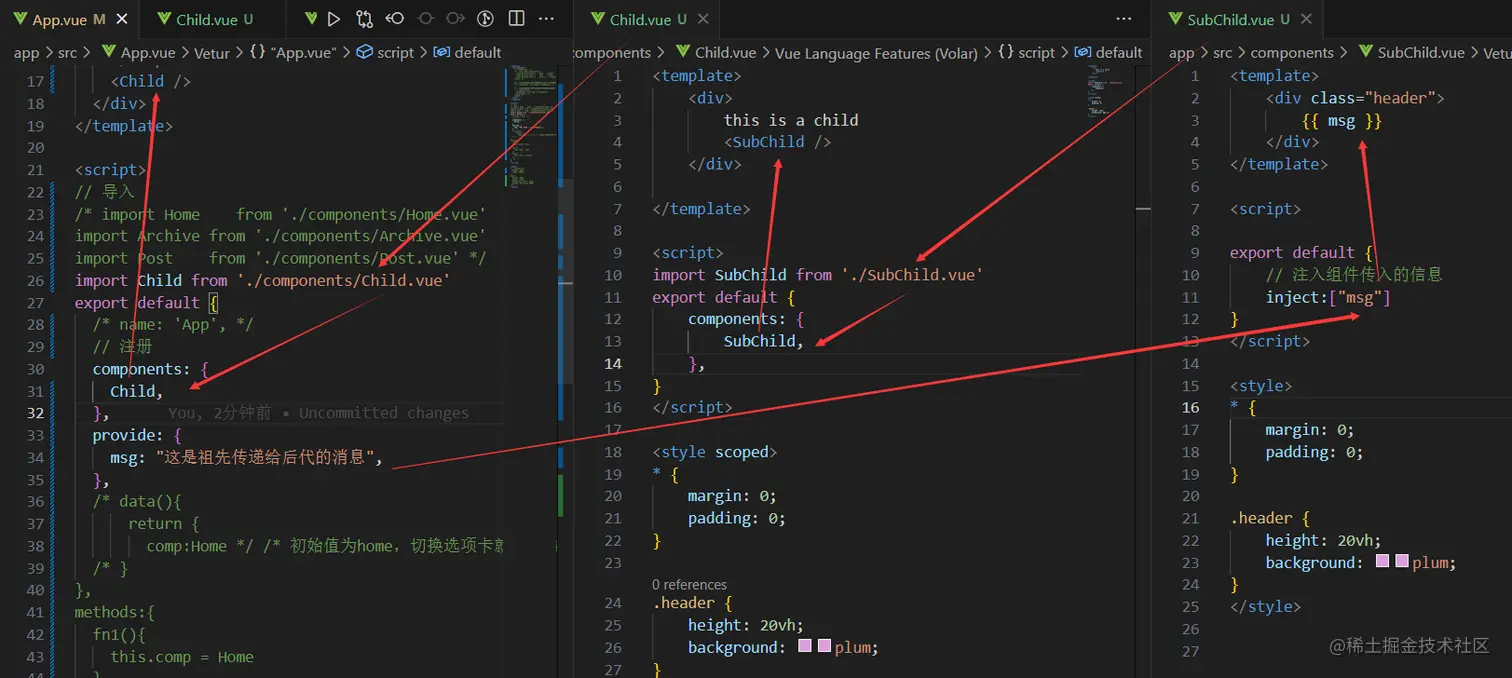Click '<style scoped>' in Child.vue
The image size is (1512, 678).
click(715, 452)
